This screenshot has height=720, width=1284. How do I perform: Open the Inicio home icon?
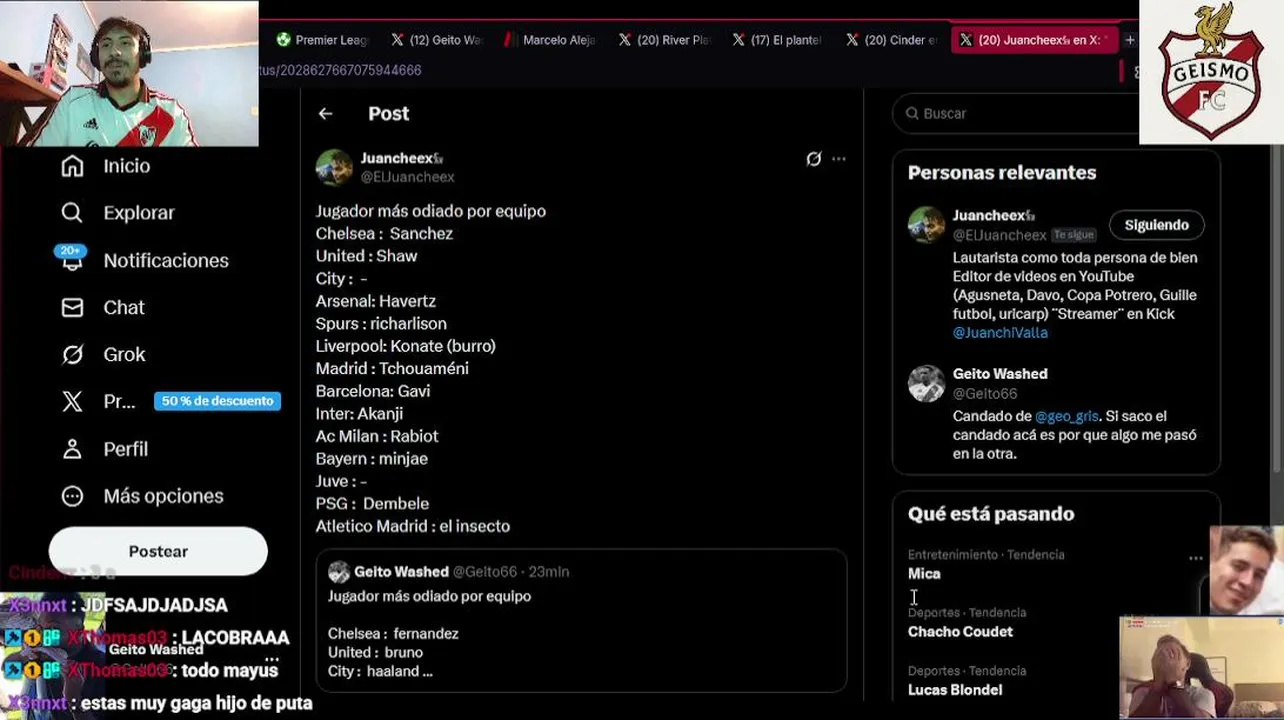[72, 166]
